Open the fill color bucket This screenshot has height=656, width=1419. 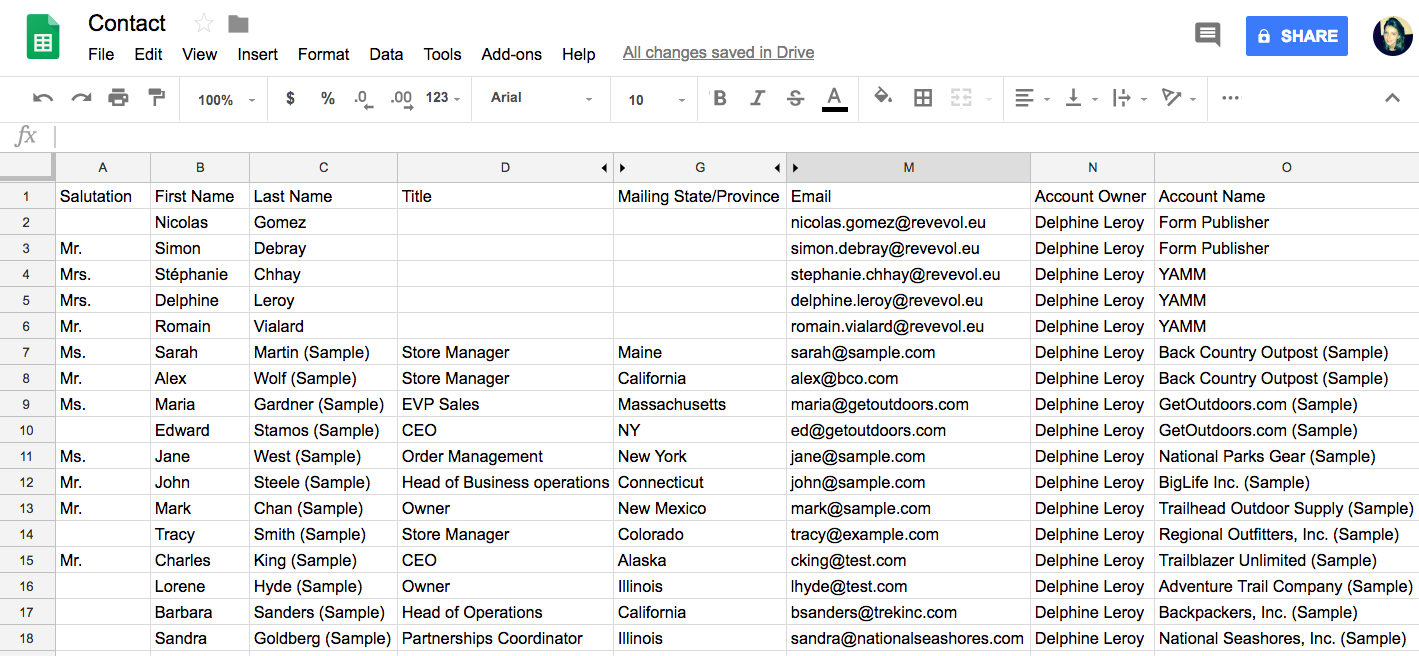pos(883,97)
